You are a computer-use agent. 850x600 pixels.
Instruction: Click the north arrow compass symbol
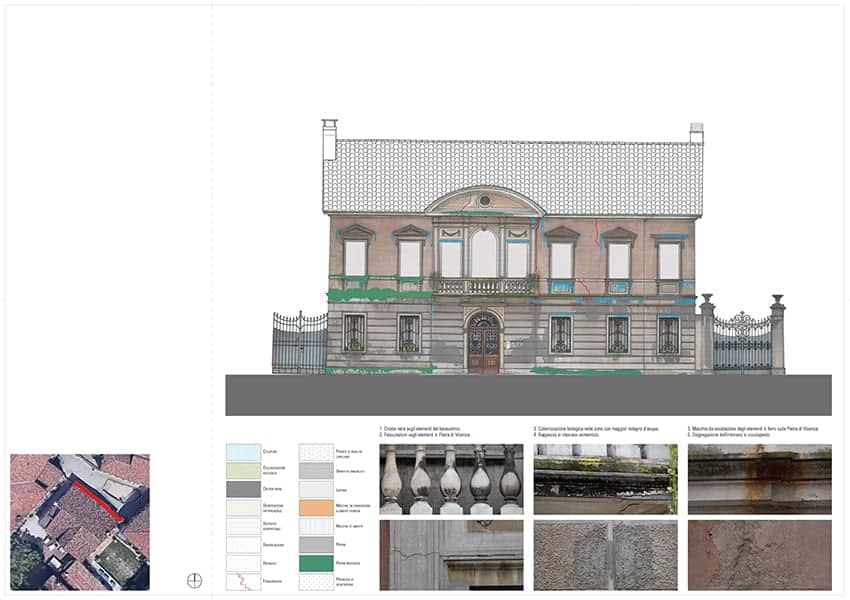pyautogui.click(x=194, y=580)
